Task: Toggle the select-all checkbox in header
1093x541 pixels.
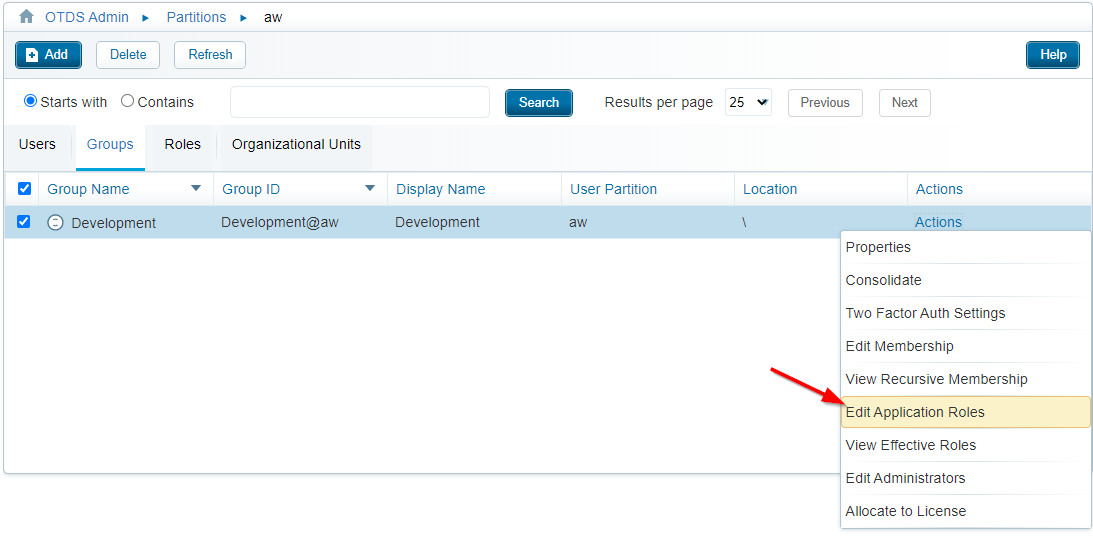Action: [25, 189]
